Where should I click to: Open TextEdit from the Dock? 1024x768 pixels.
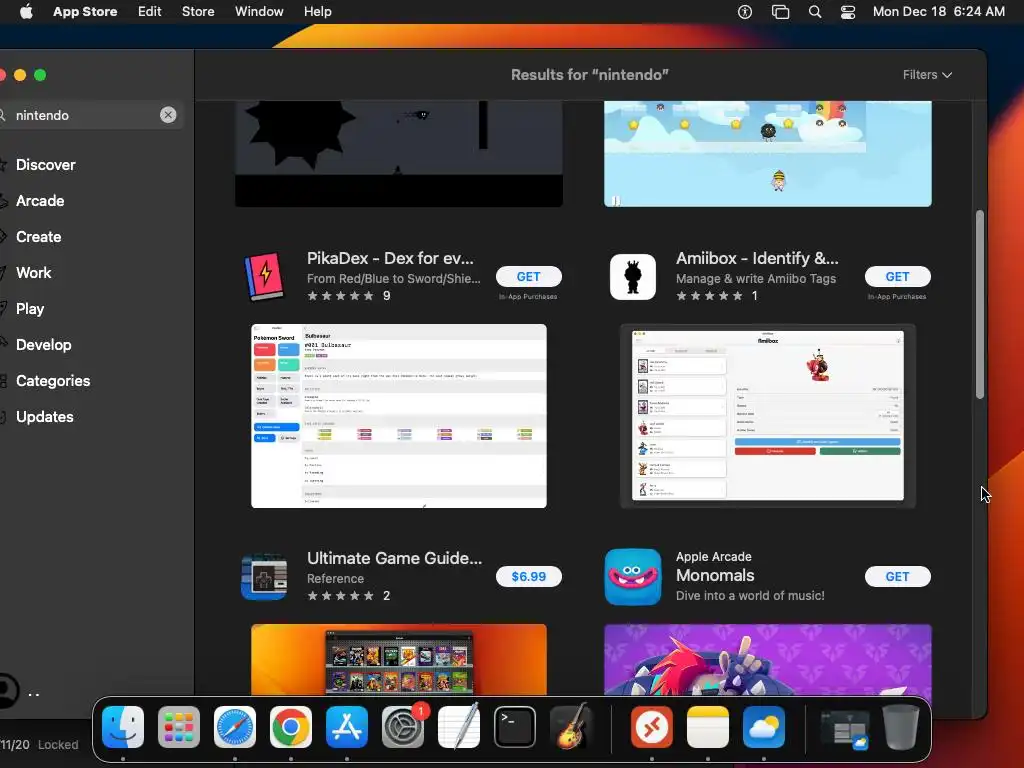tap(458, 727)
